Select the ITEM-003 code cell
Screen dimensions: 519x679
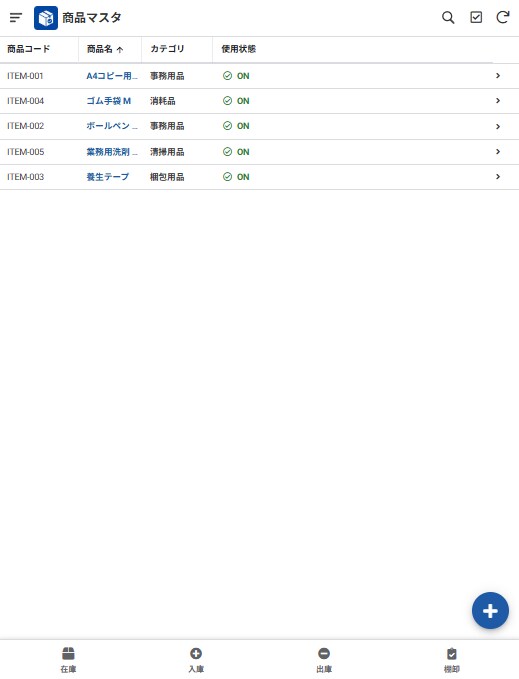click(26, 177)
